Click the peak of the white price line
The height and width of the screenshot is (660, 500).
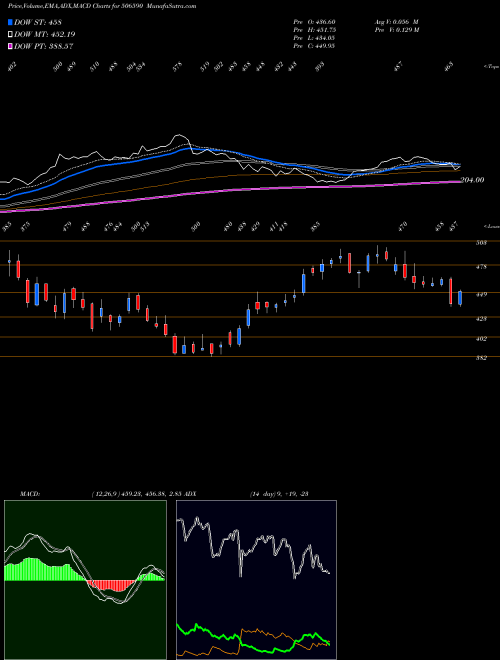(180, 135)
